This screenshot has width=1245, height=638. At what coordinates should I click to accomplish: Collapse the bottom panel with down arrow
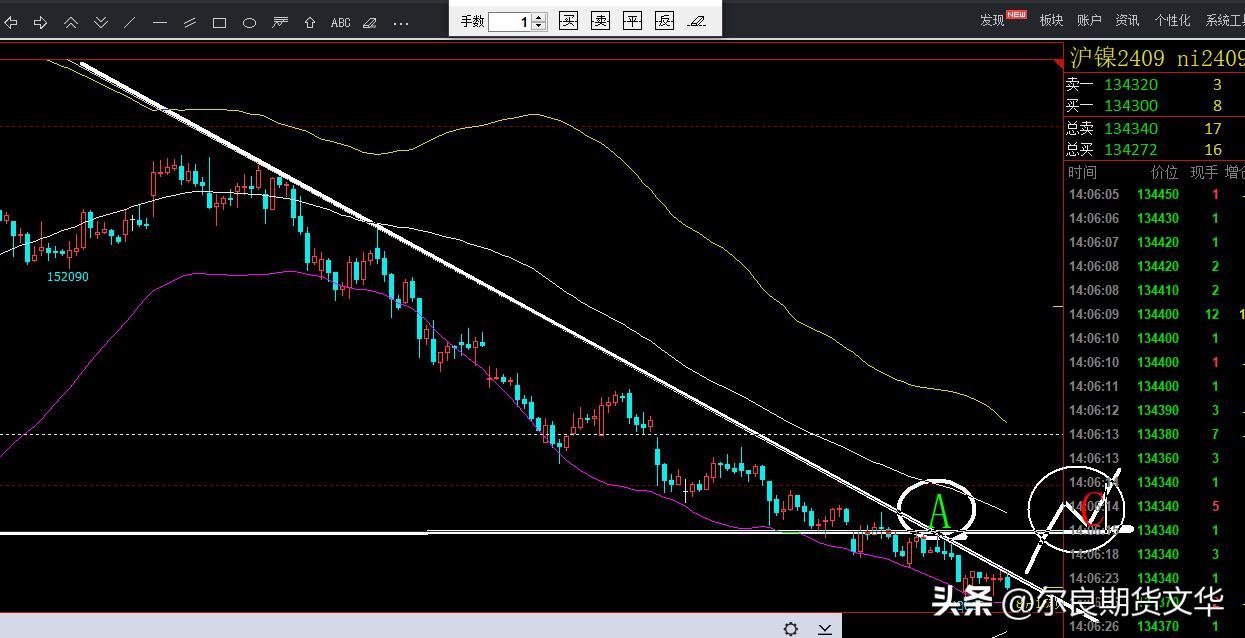[825, 628]
